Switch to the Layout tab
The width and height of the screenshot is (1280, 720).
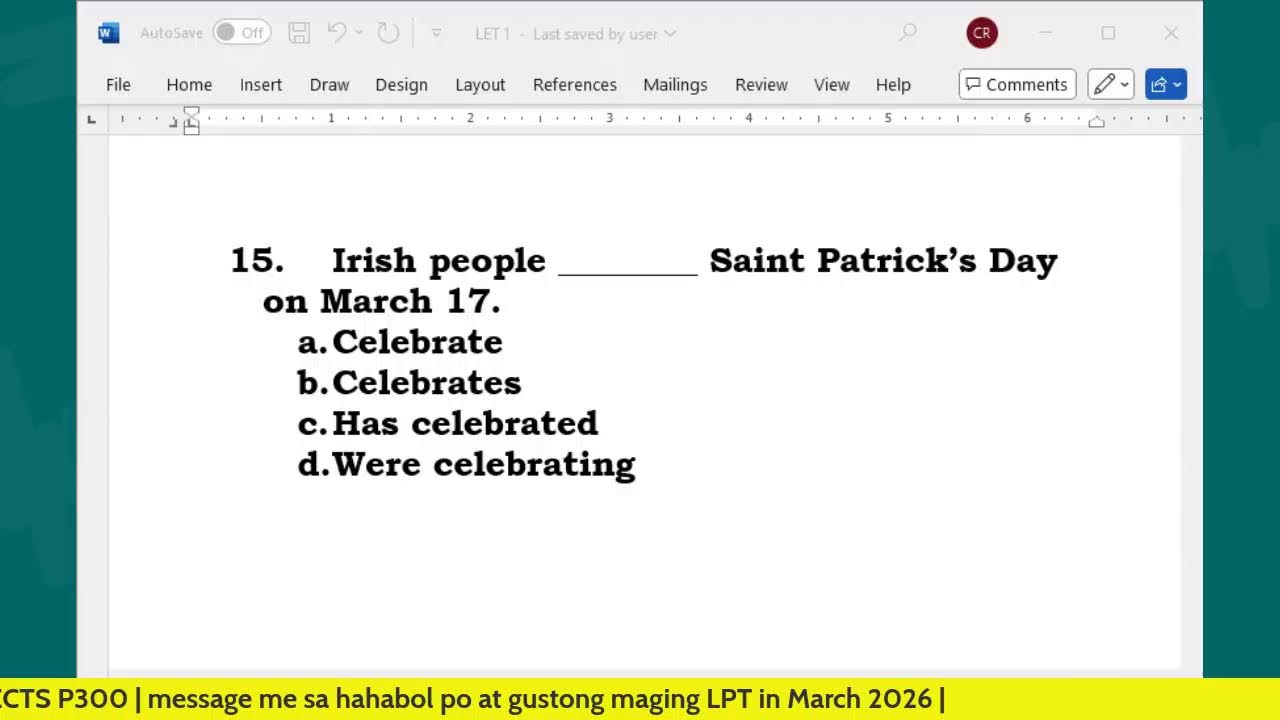tap(480, 85)
